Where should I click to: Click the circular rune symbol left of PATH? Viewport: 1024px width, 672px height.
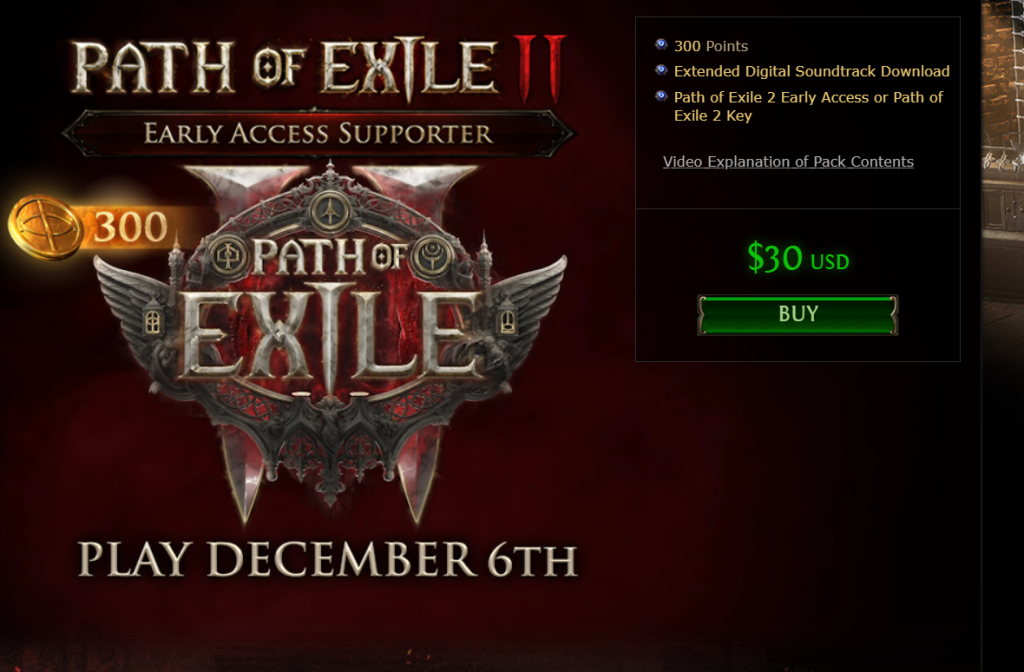tap(228, 257)
